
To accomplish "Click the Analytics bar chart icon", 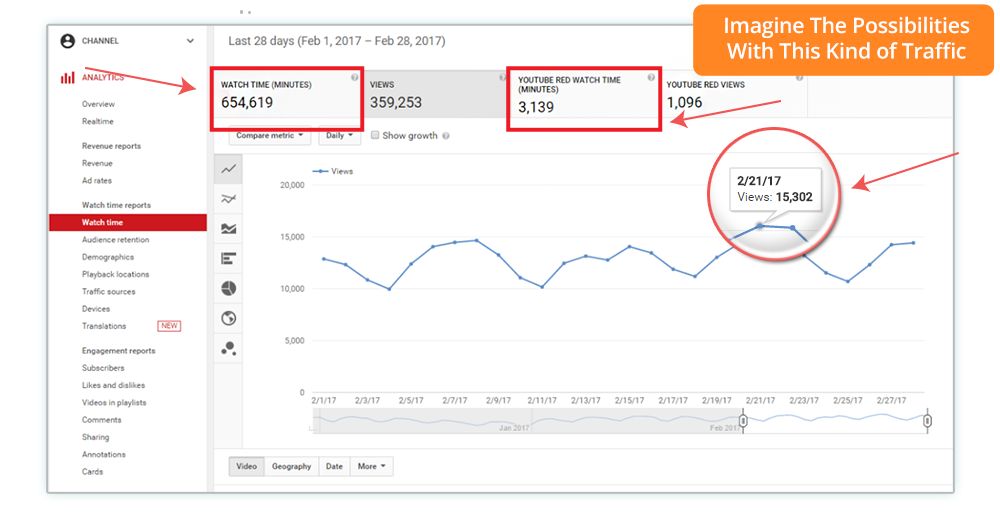I will [x=67, y=78].
